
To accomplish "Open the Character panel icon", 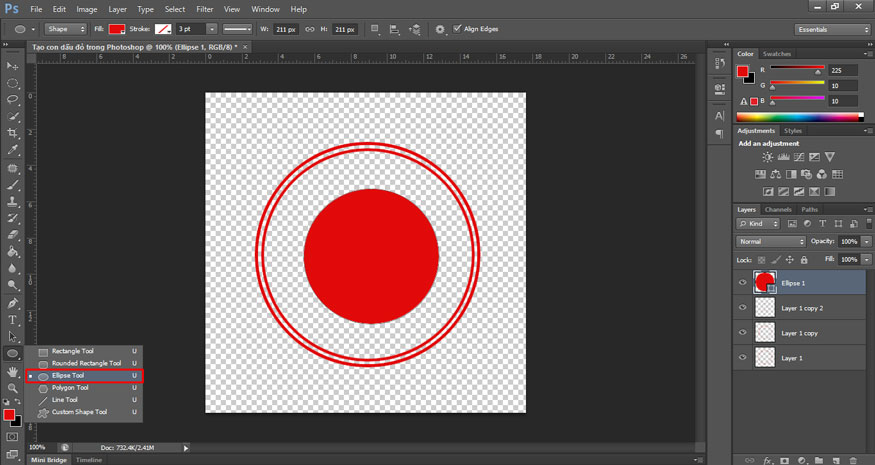I will (720, 116).
